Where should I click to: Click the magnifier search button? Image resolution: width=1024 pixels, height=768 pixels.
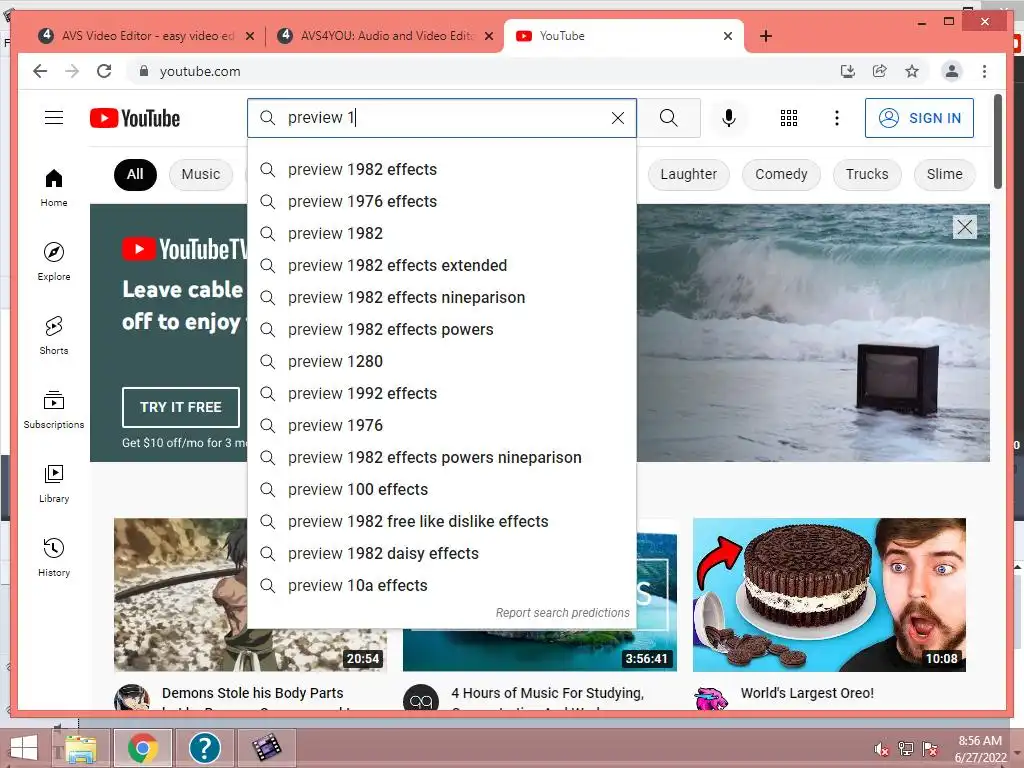pos(669,118)
